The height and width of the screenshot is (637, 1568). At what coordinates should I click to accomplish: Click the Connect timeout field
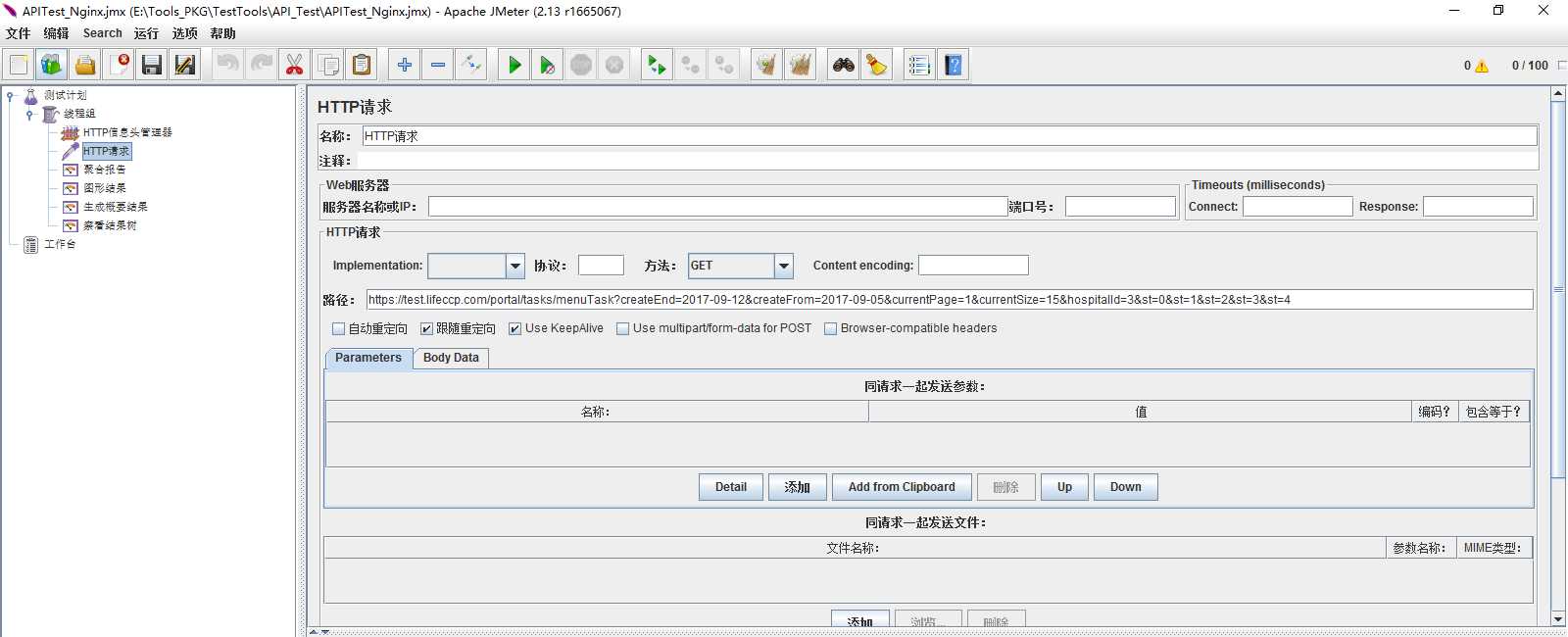point(1298,207)
